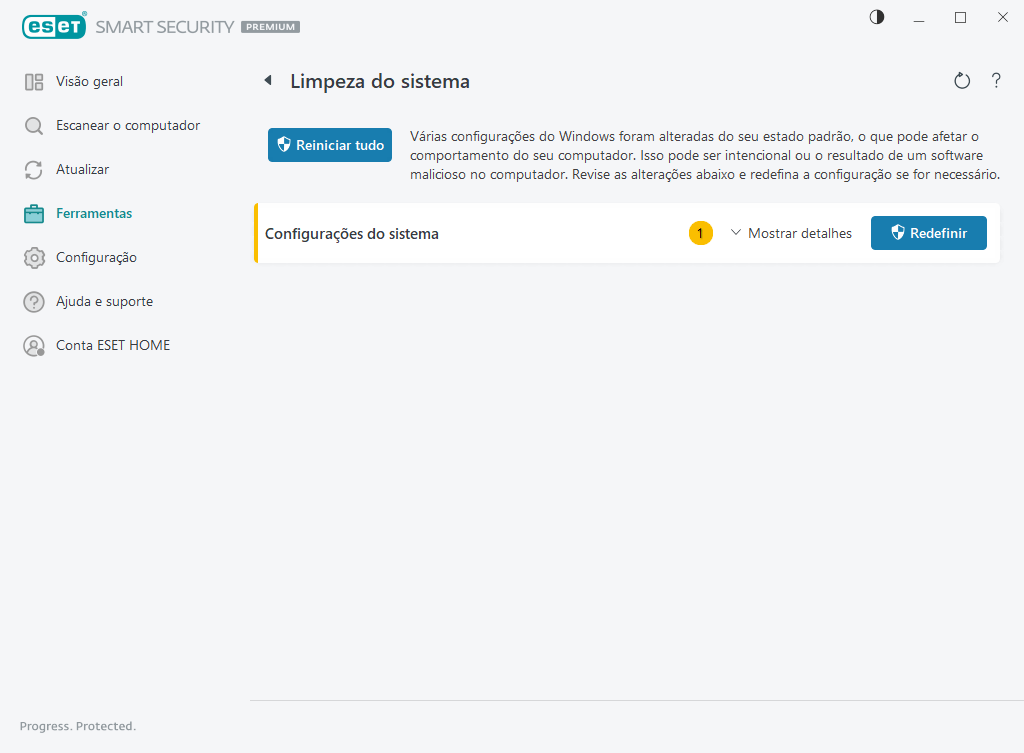Select the Configurações do sistema row title
This screenshot has height=753, width=1024.
point(352,234)
